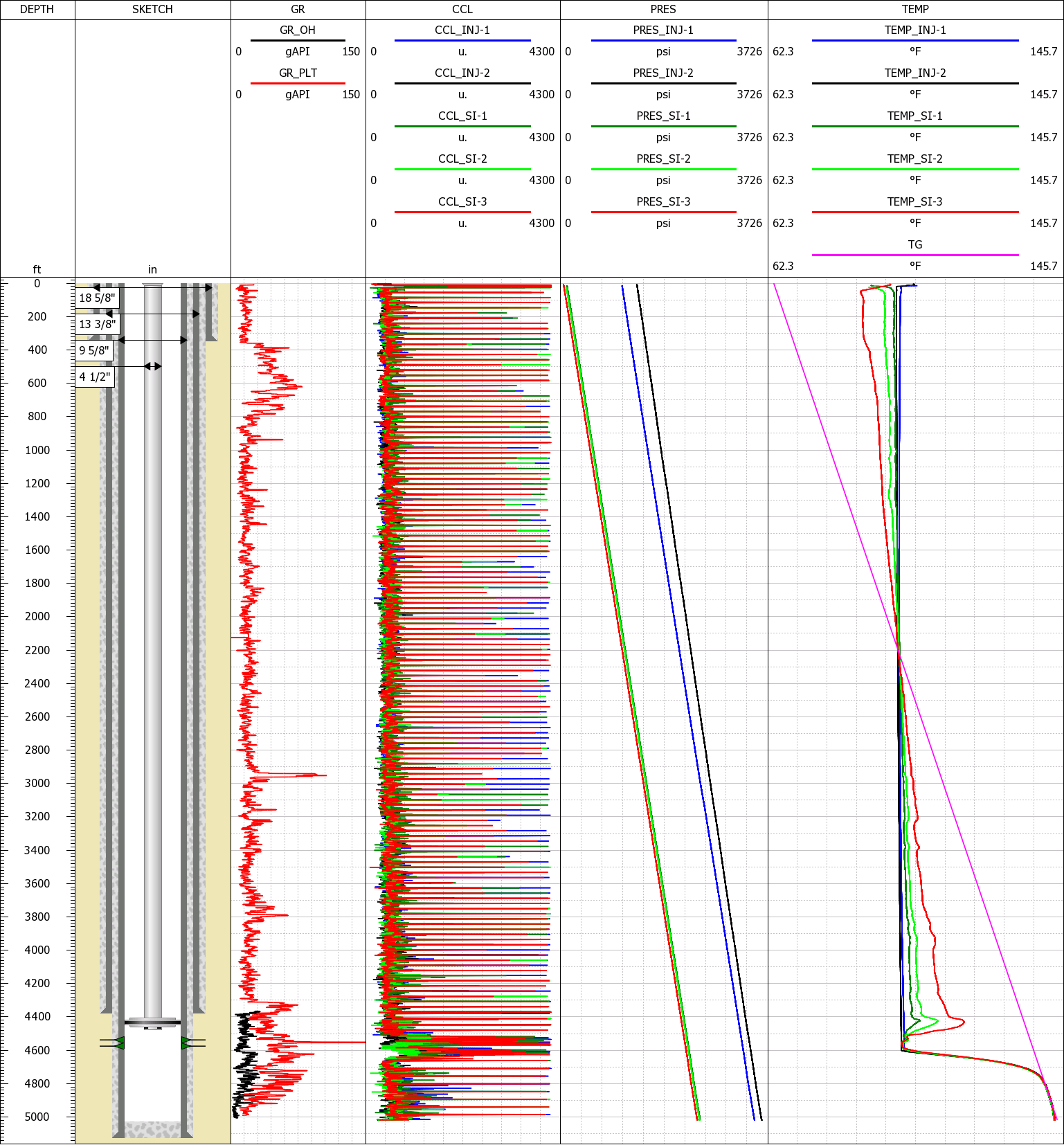1064x1145 pixels.
Task: Click the 145.7 max scale of TG
Action: coord(1044,266)
